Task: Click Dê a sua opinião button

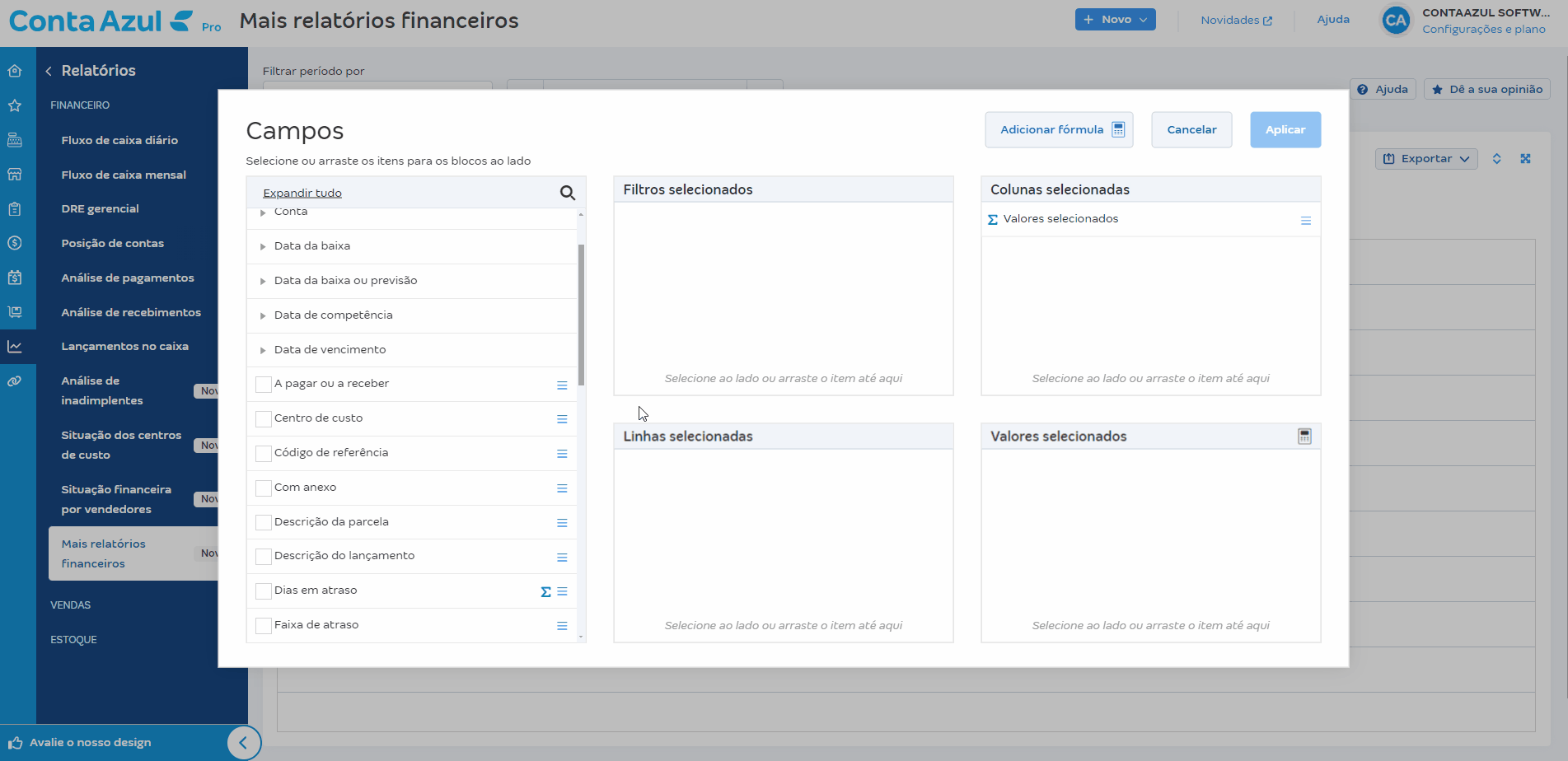Action: [1487, 90]
